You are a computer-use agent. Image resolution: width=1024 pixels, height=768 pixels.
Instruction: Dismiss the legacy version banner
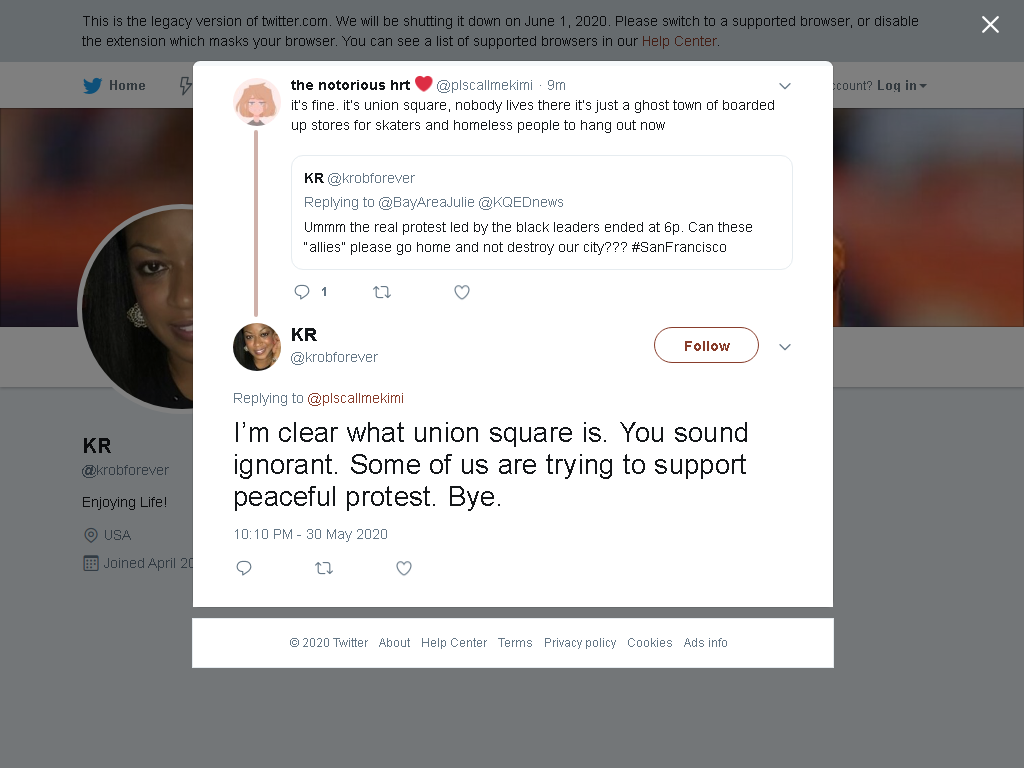coord(990,25)
